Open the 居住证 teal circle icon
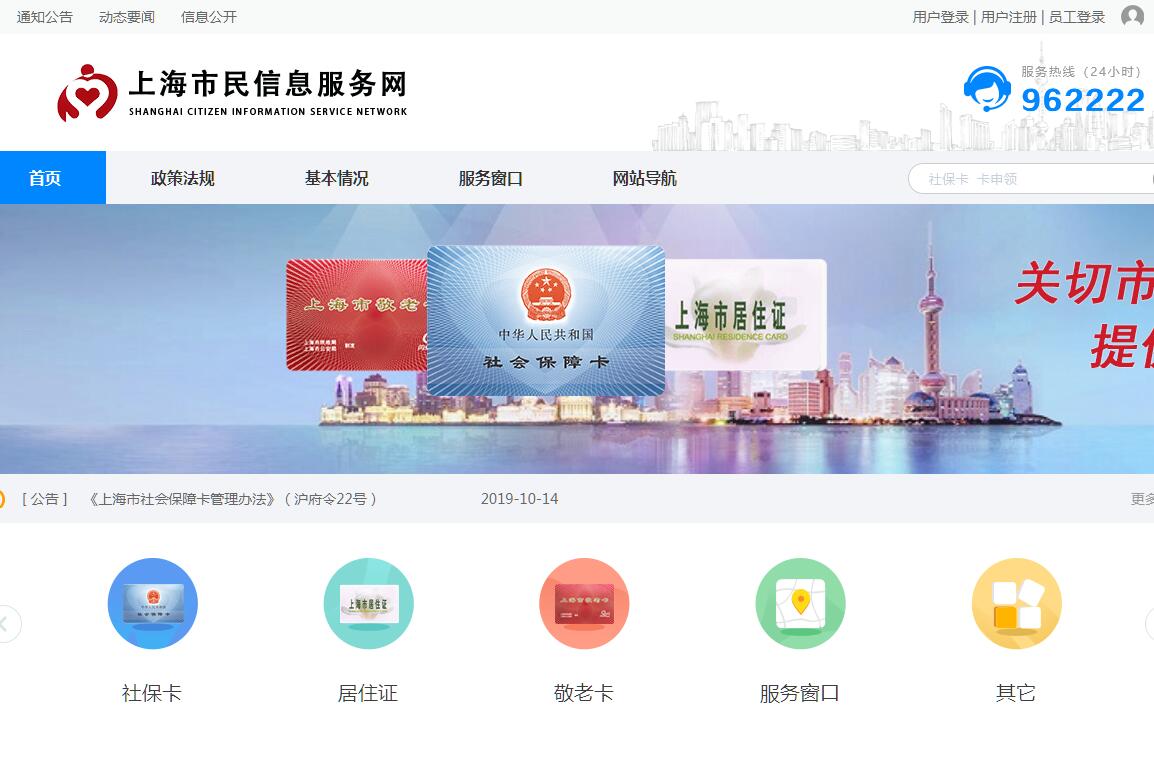The width and height of the screenshot is (1154, 762). (368, 603)
